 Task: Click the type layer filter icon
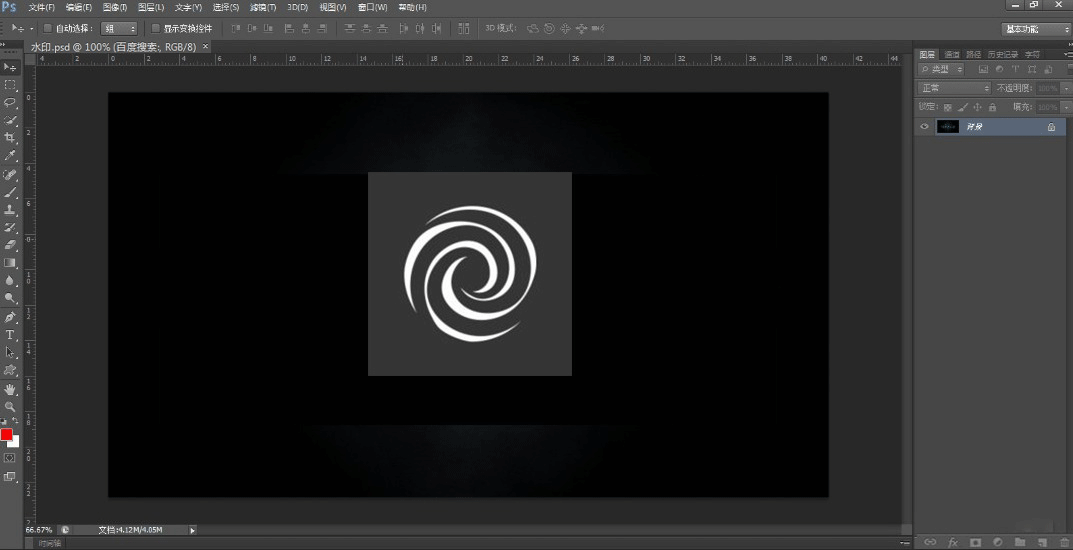coord(1016,69)
